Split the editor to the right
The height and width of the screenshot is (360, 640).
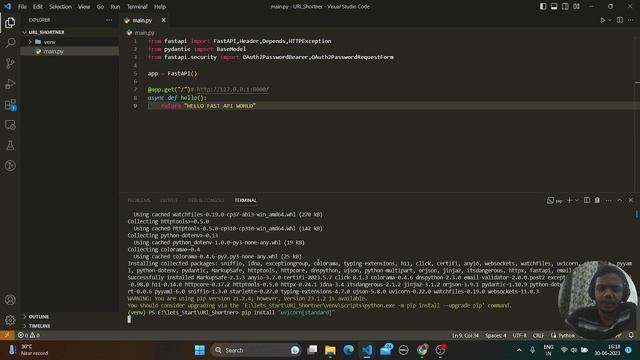620,20
